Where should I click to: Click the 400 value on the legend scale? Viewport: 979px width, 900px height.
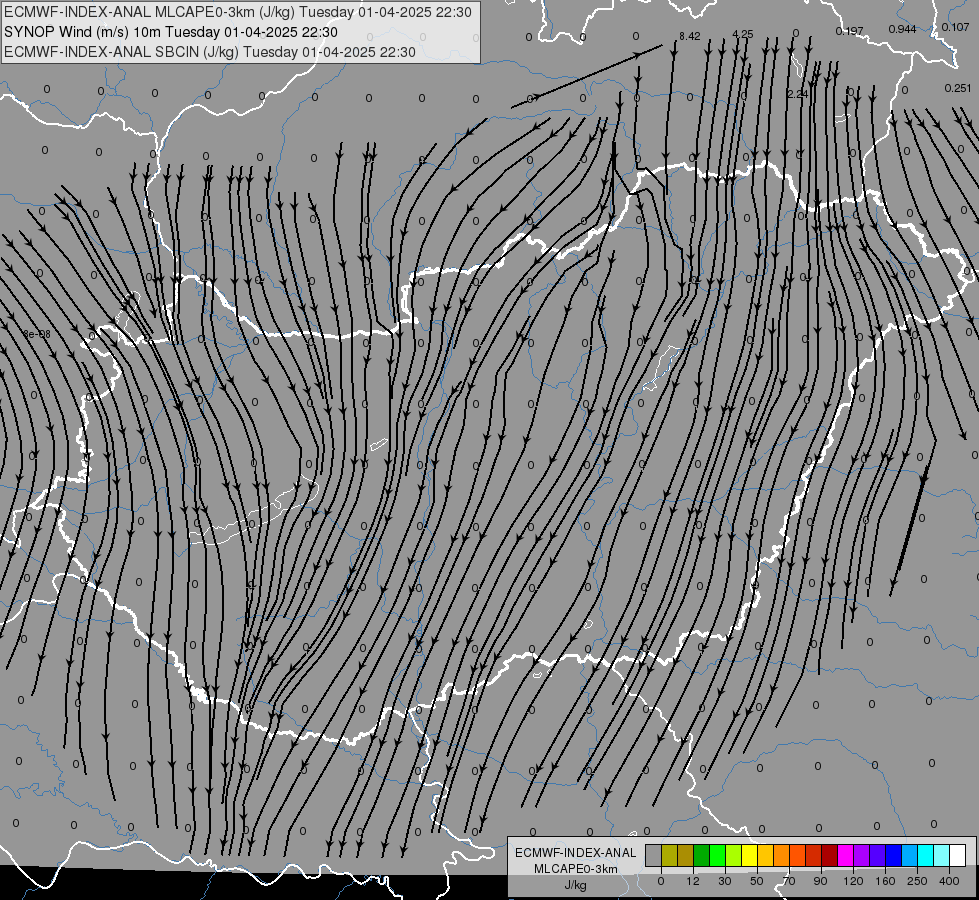(949, 881)
